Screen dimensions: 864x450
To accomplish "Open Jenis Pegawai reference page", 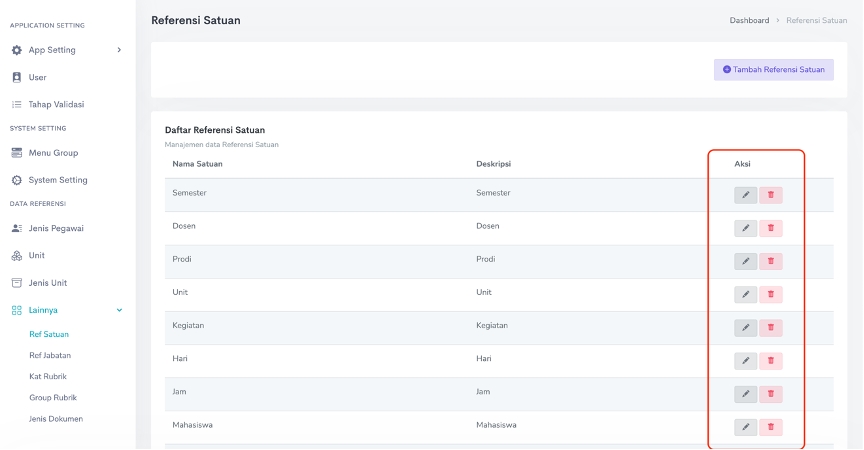I will [56, 228].
